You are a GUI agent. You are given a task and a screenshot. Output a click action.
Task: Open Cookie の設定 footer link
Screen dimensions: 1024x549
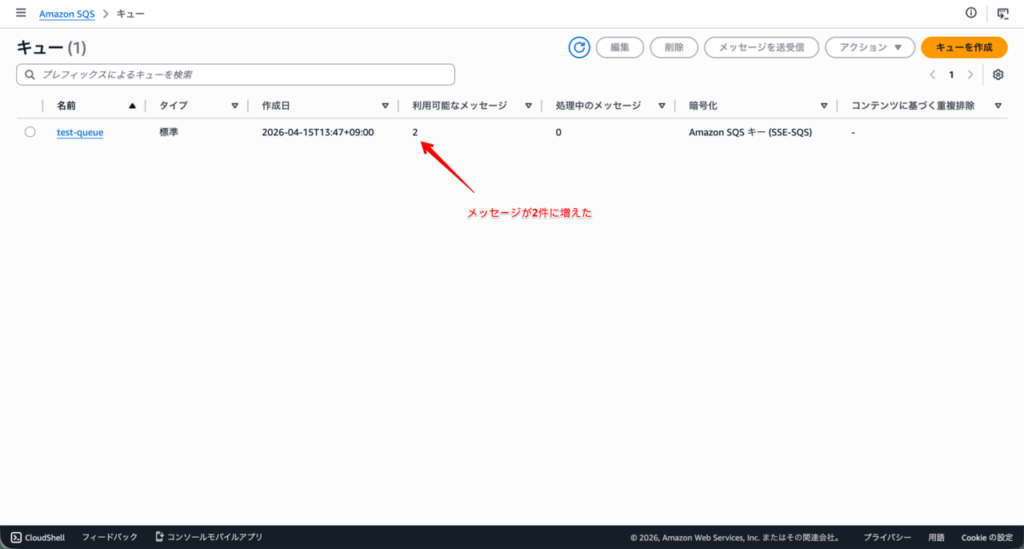[987, 537]
